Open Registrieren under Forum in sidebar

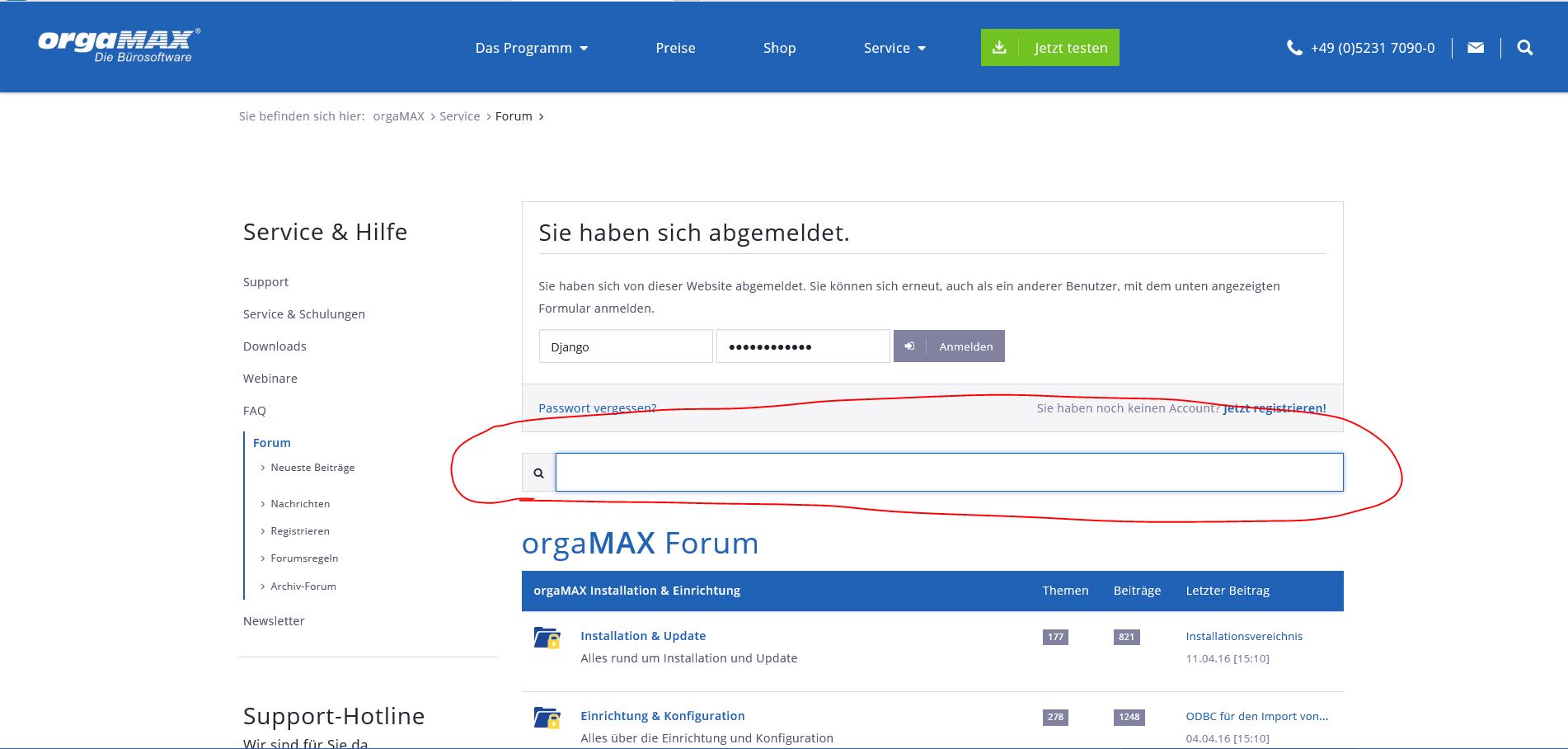[300, 531]
